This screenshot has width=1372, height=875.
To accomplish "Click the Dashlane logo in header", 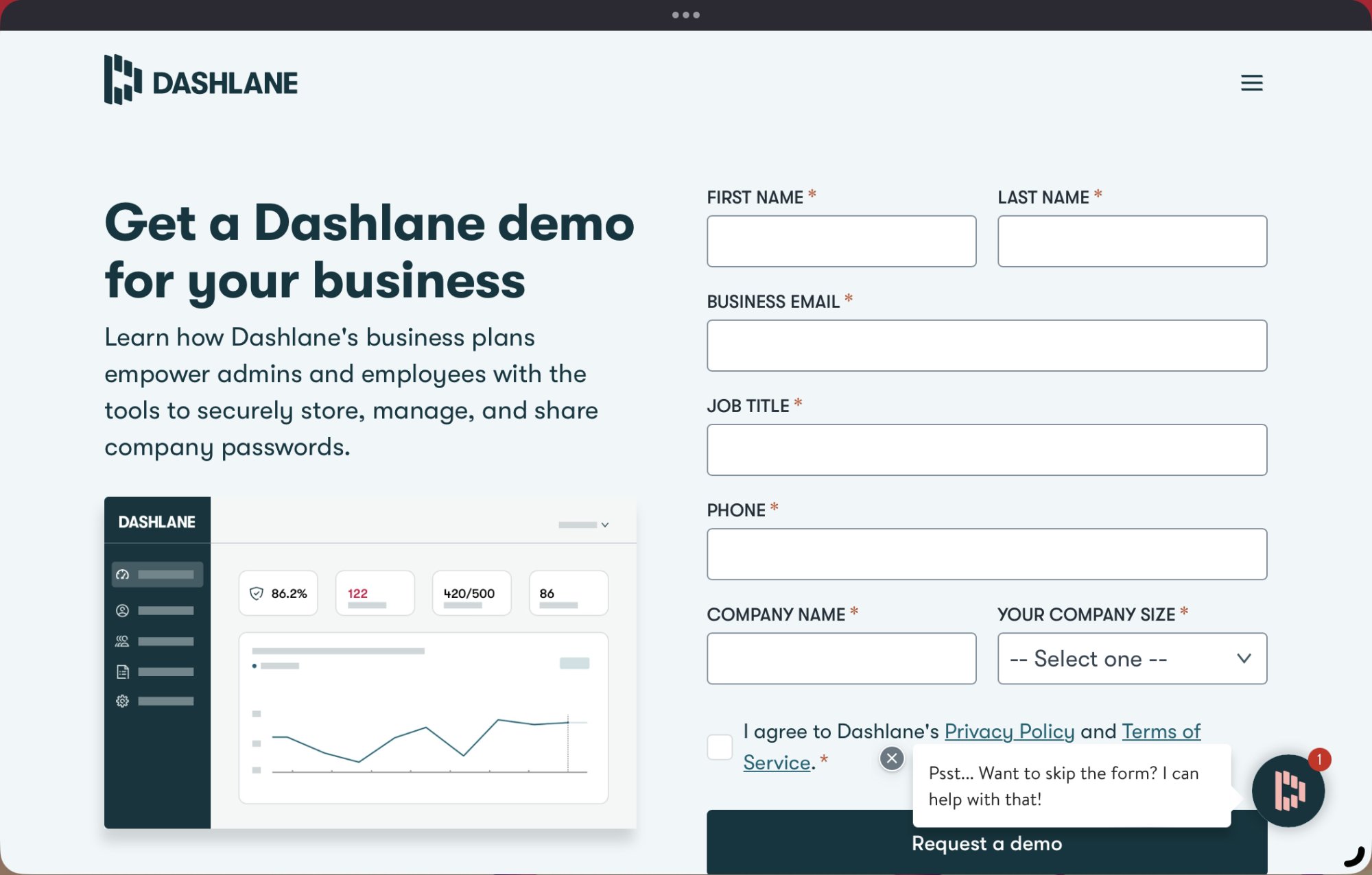I will click(x=201, y=80).
